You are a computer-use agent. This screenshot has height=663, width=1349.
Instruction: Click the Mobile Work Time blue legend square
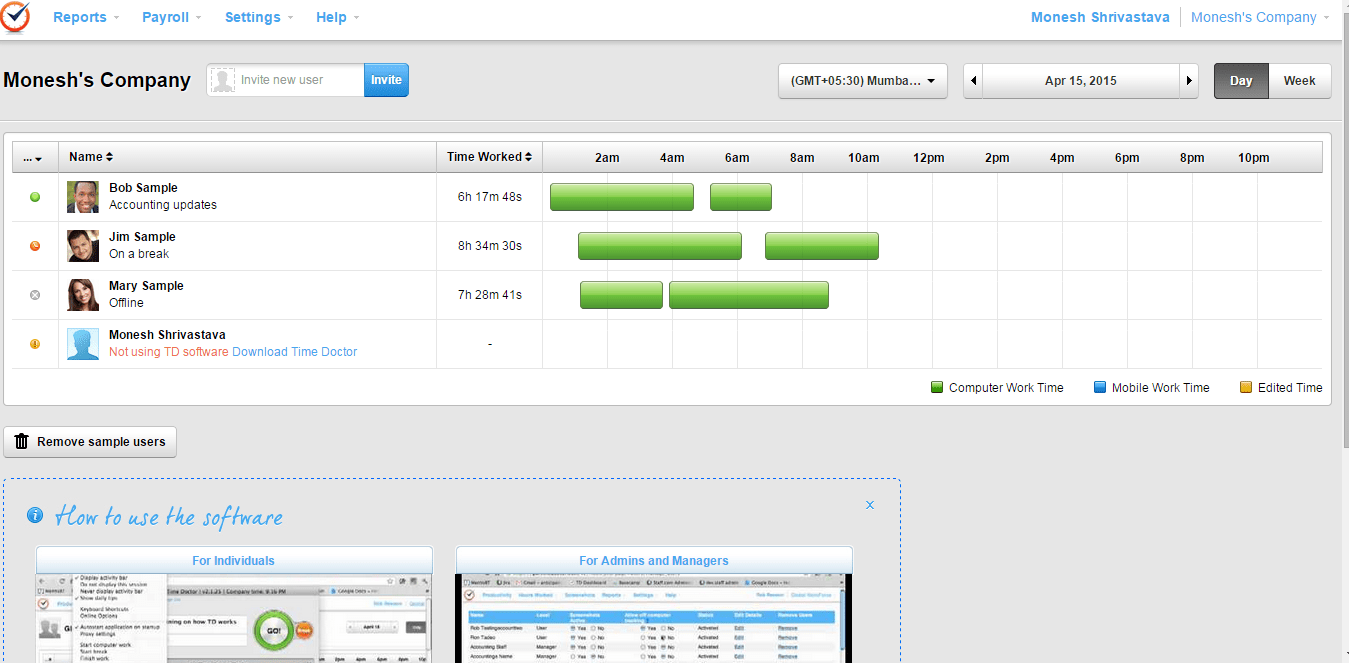1100,388
